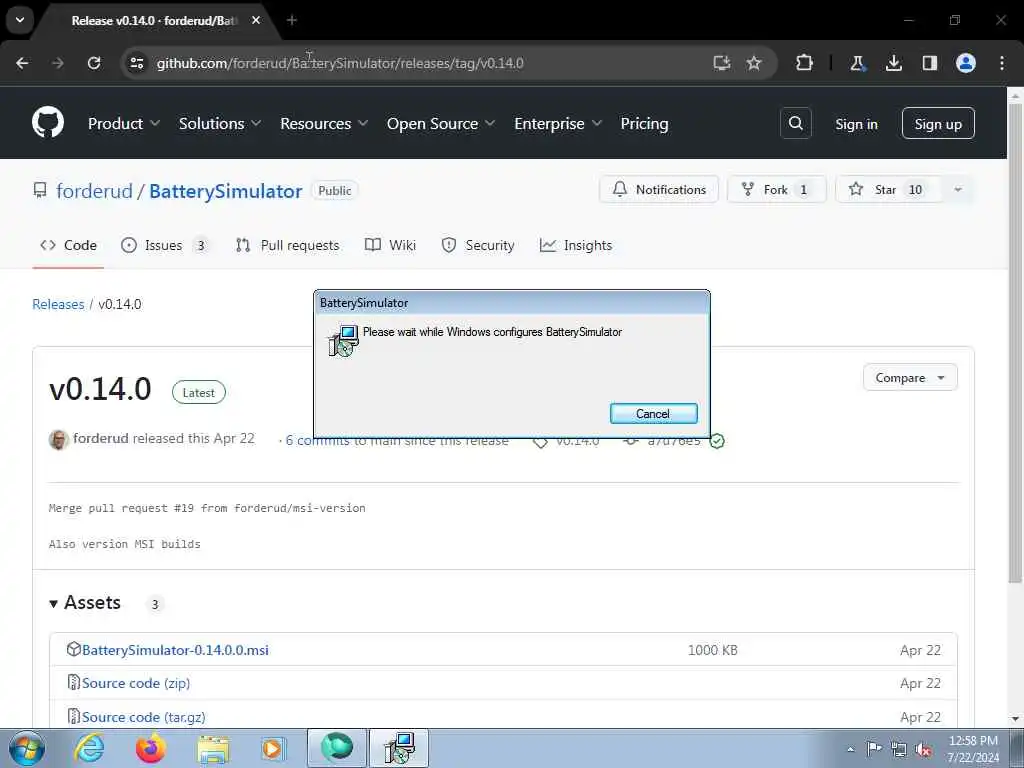The image size is (1024, 768).
Task: Open Chrome three-dot menu
Action: pos(1002,63)
